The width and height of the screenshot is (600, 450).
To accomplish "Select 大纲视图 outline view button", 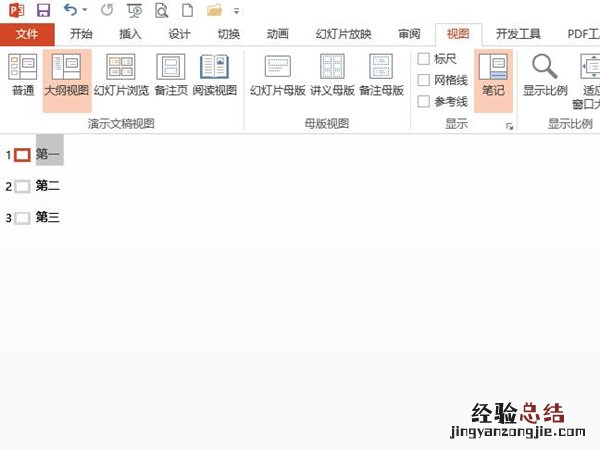I will (66, 76).
